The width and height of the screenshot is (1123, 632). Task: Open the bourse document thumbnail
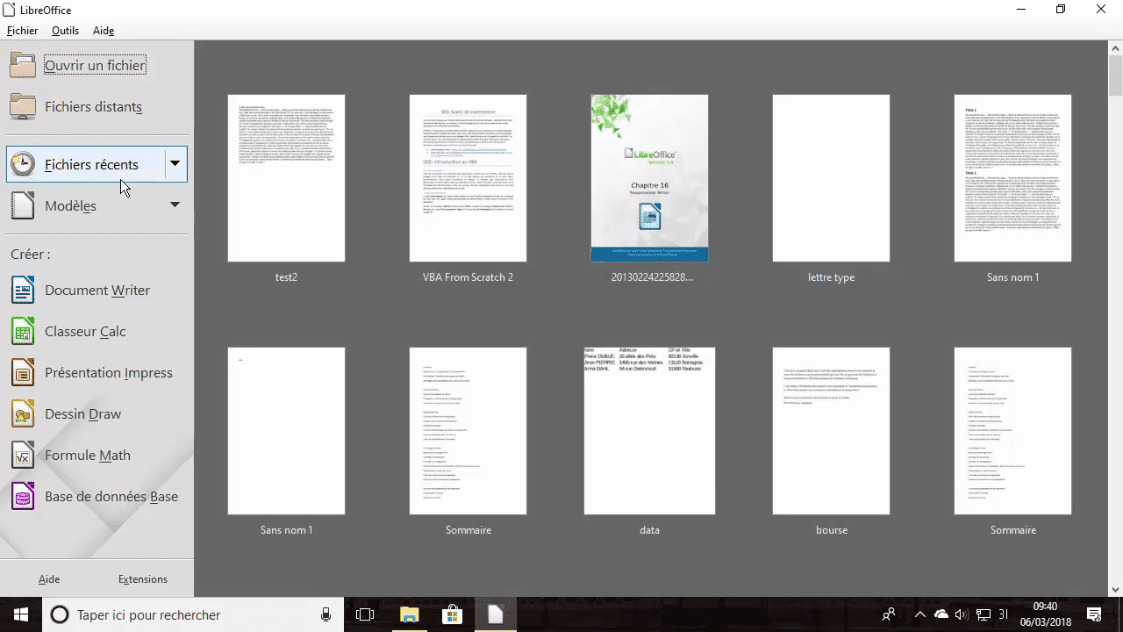(x=831, y=431)
